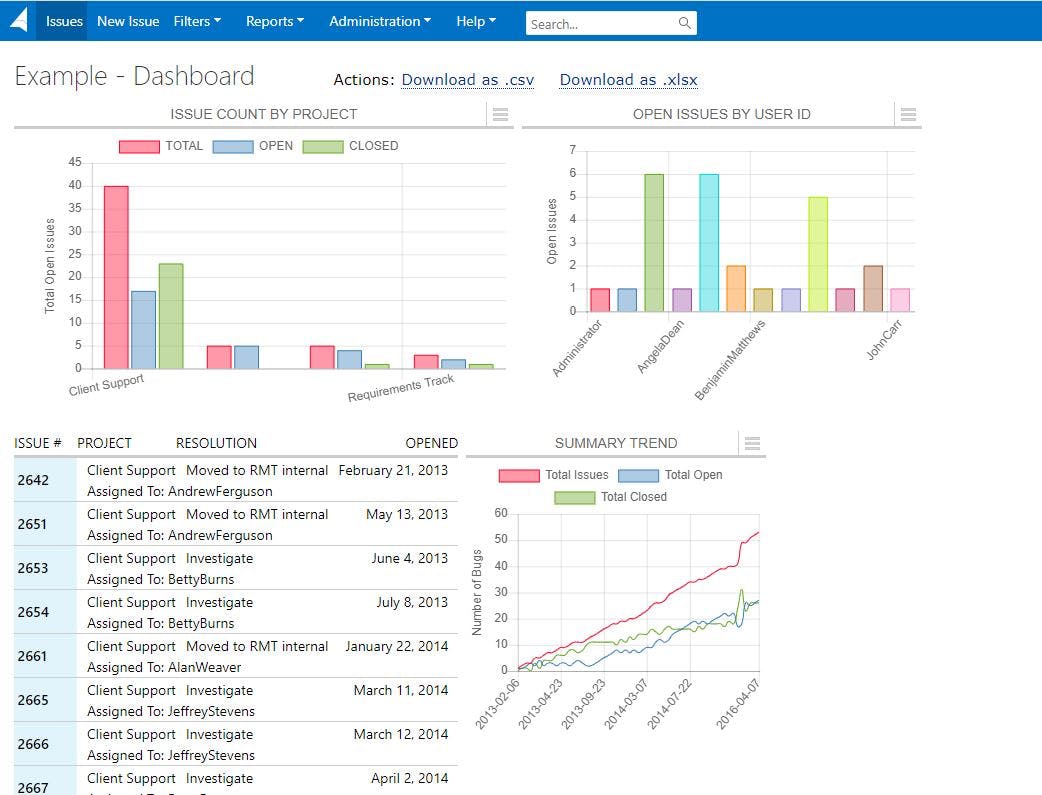Open issue 2654
Viewport: 1042px width, 795px height.
pyautogui.click(x=33, y=612)
